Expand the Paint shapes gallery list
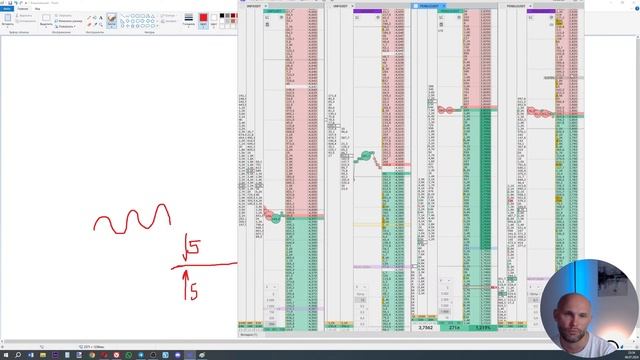The width and height of the screenshot is (640, 360). point(157,26)
